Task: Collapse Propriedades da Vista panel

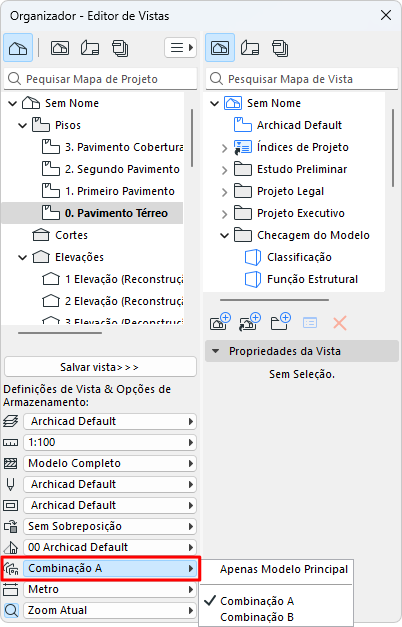Action: (x=216, y=351)
